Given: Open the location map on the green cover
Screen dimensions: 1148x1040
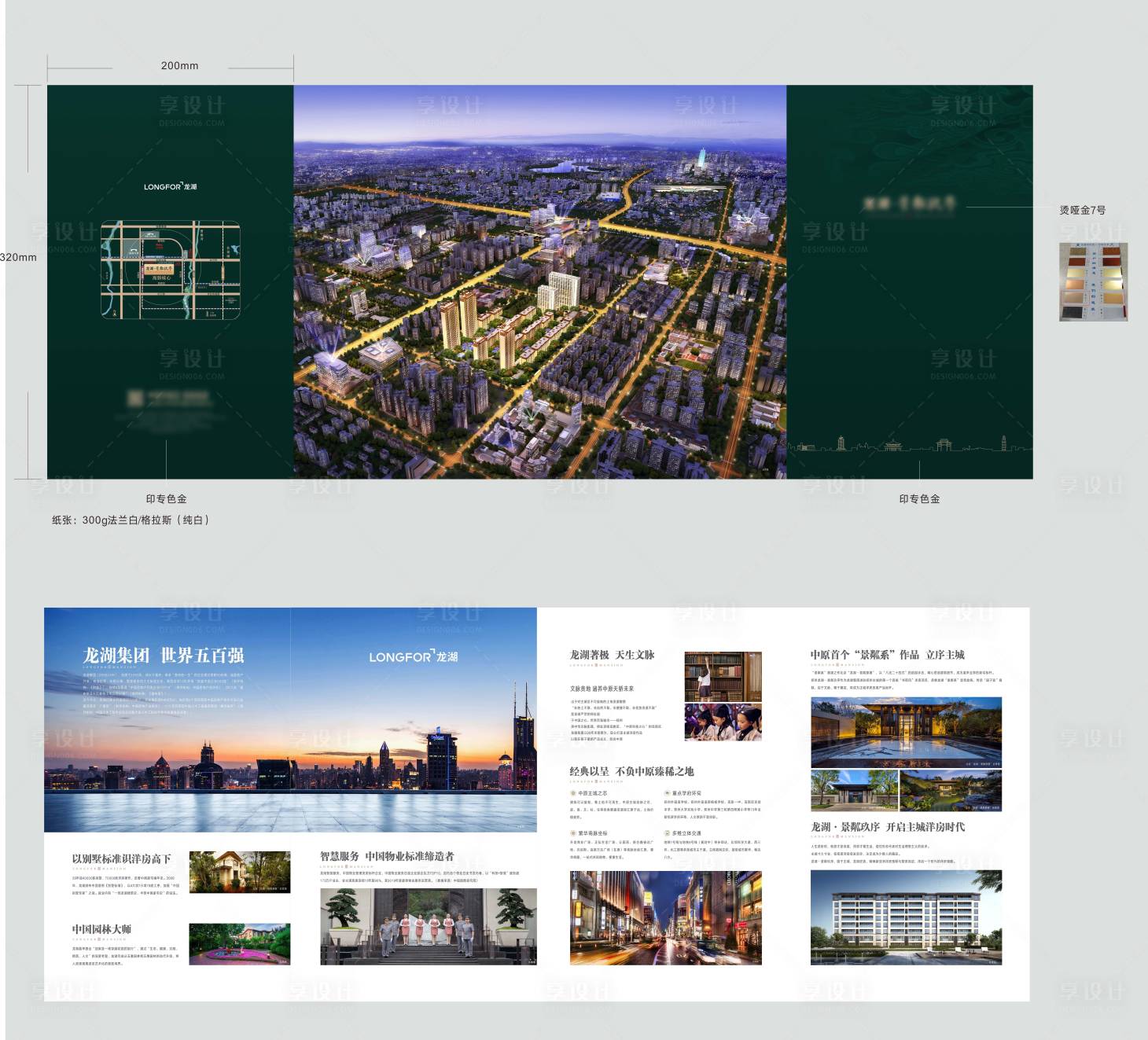Looking at the screenshot, I should (x=171, y=270).
